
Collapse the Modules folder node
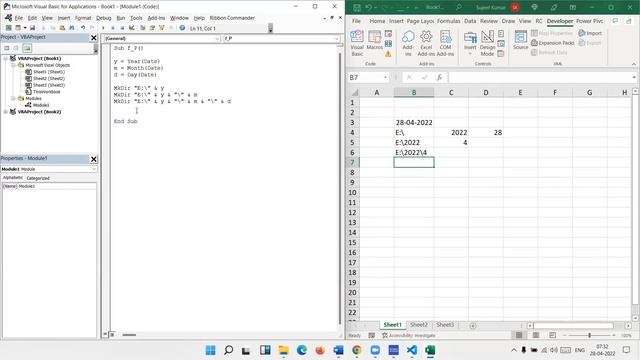(x=13, y=98)
